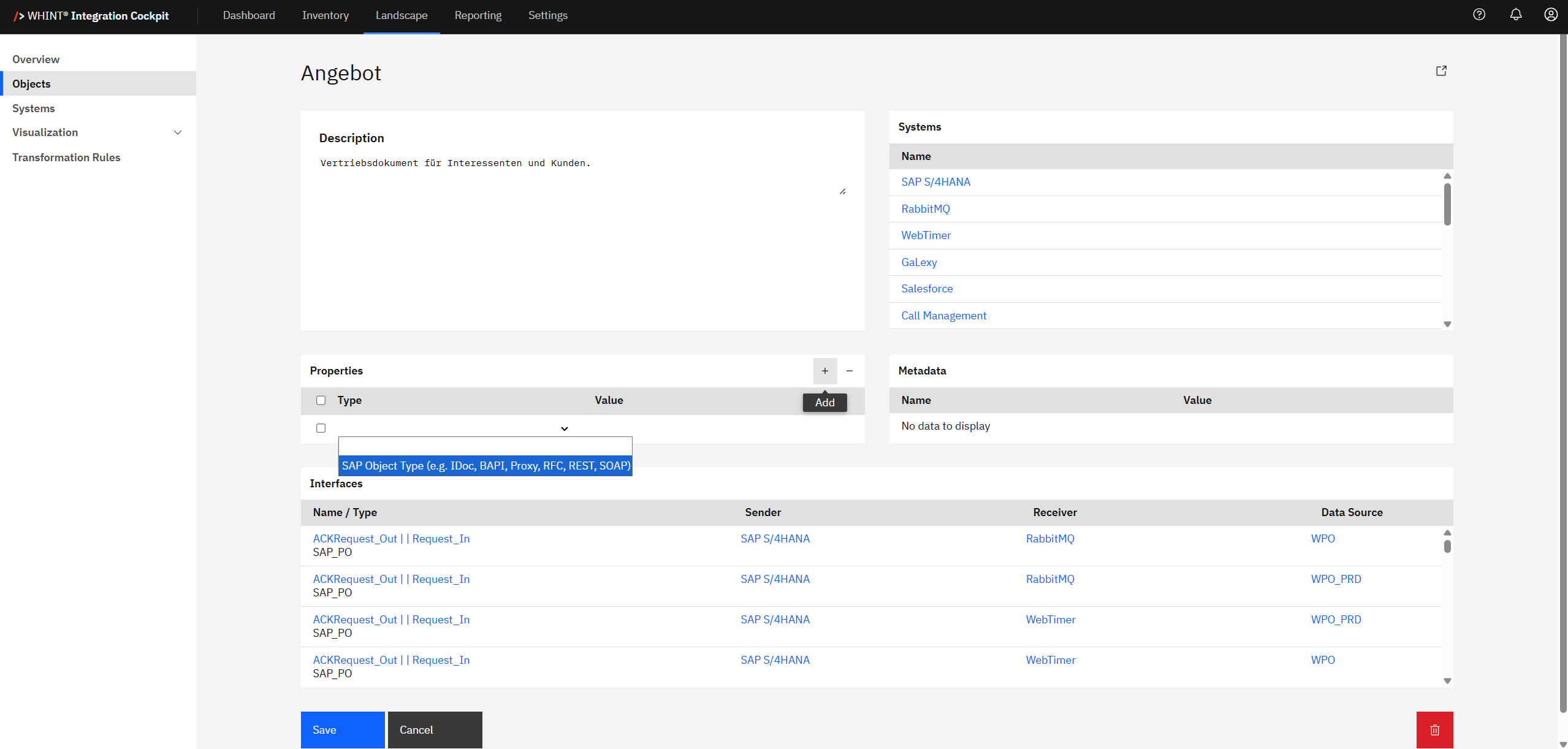
Task: Click the Systems list scrollbar thumb
Action: (1447, 205)
